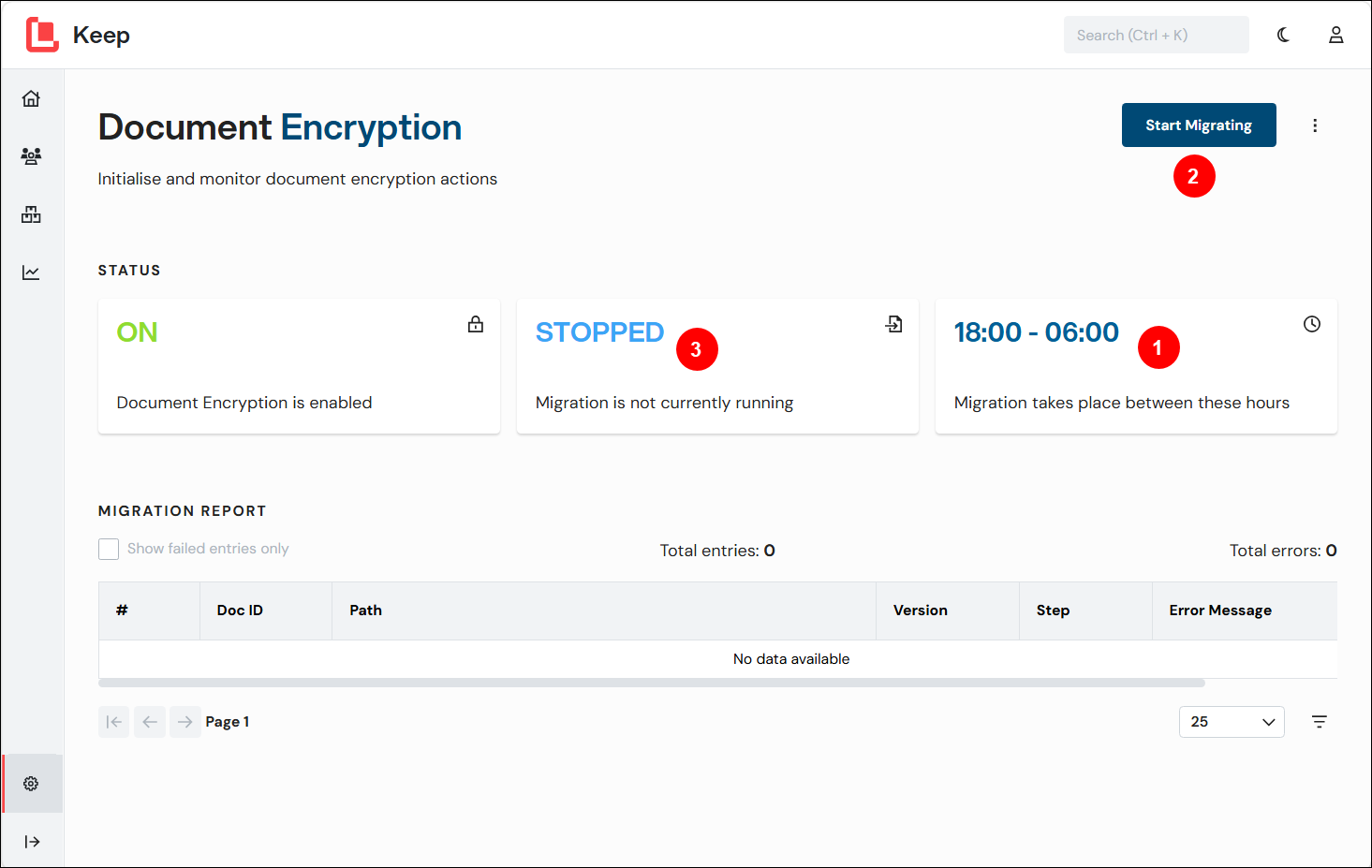Viewport: 1372px width, 868px height.
Task: Open the Home page from sidebar
Action: [31, 98]
